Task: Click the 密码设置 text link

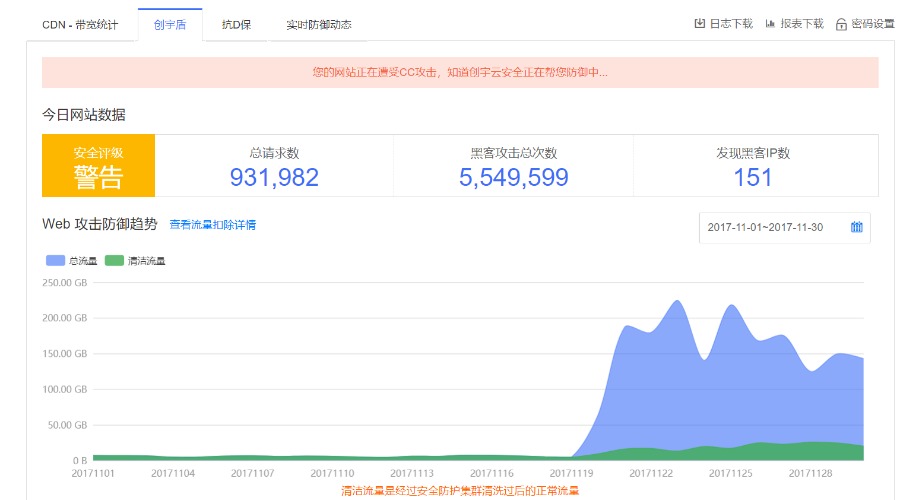Action: tap(873, 24)
